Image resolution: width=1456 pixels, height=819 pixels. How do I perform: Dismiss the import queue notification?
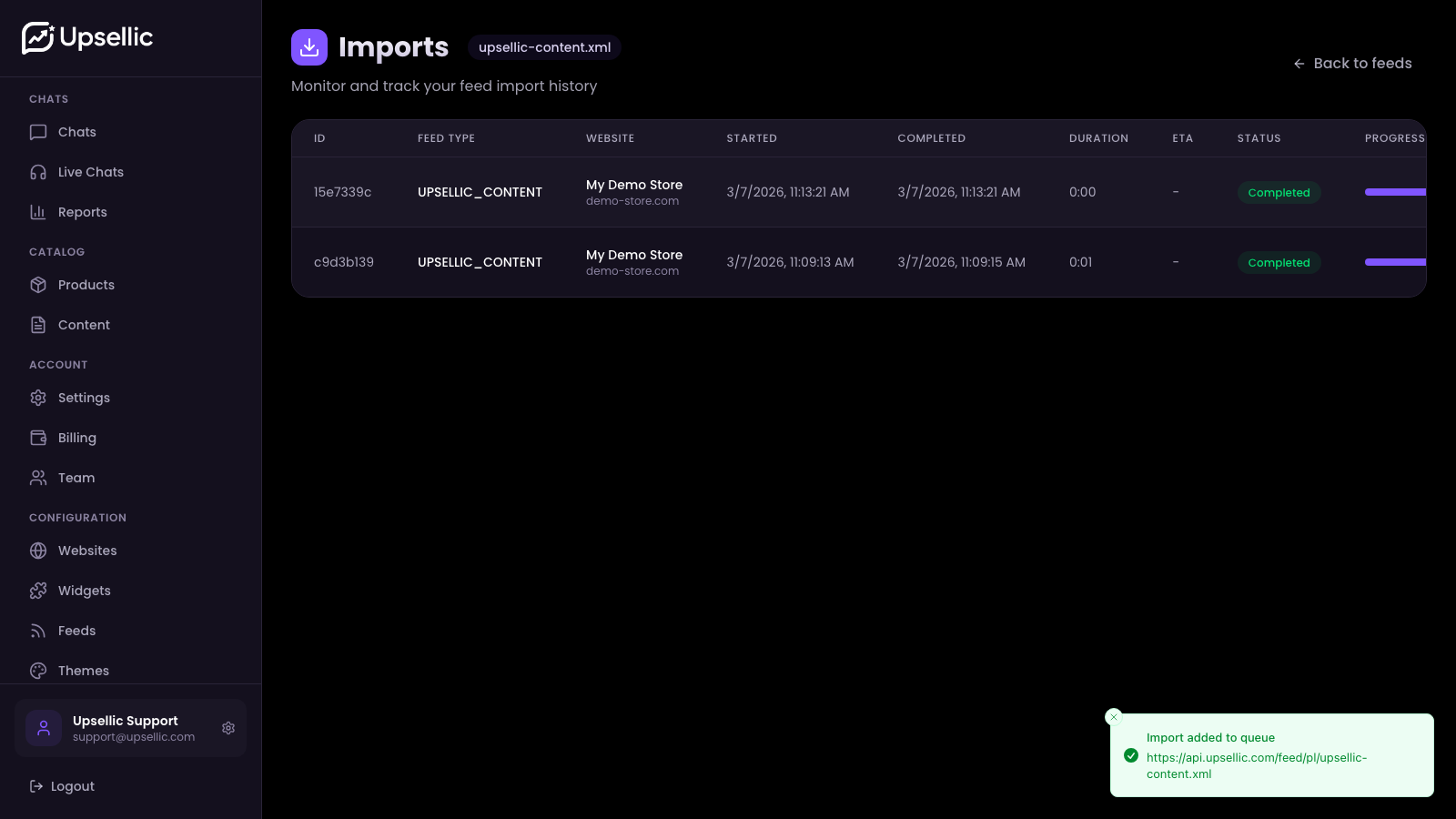pyautogui.click(x=1114, y=717)
